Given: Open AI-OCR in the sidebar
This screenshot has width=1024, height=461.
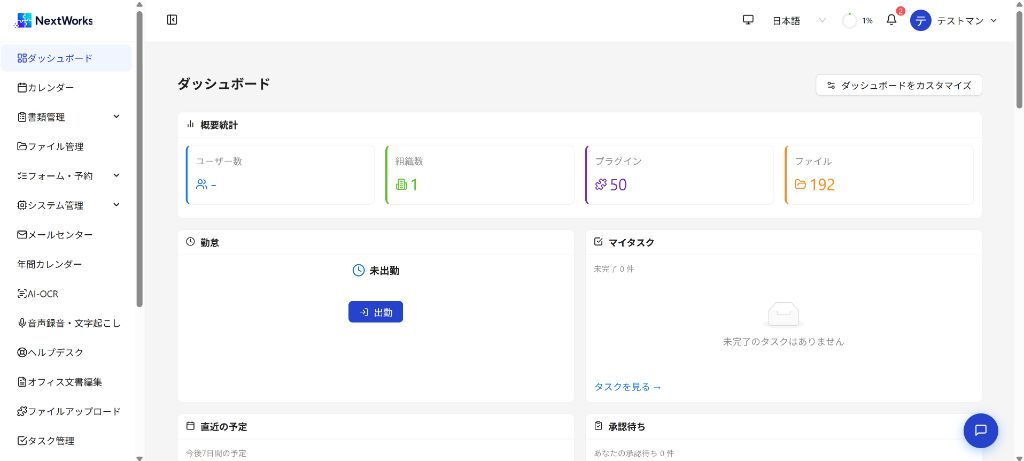Looking at the screenshot, I should [66, 294].
